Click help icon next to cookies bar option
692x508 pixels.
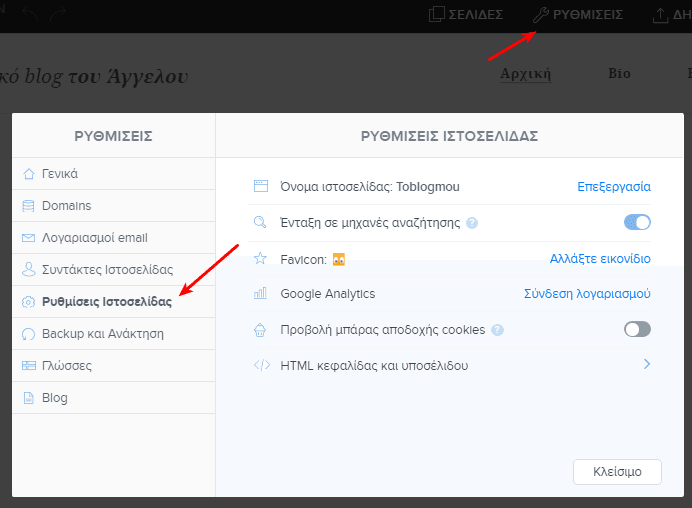pyautogui.click(x=497, y=330)
